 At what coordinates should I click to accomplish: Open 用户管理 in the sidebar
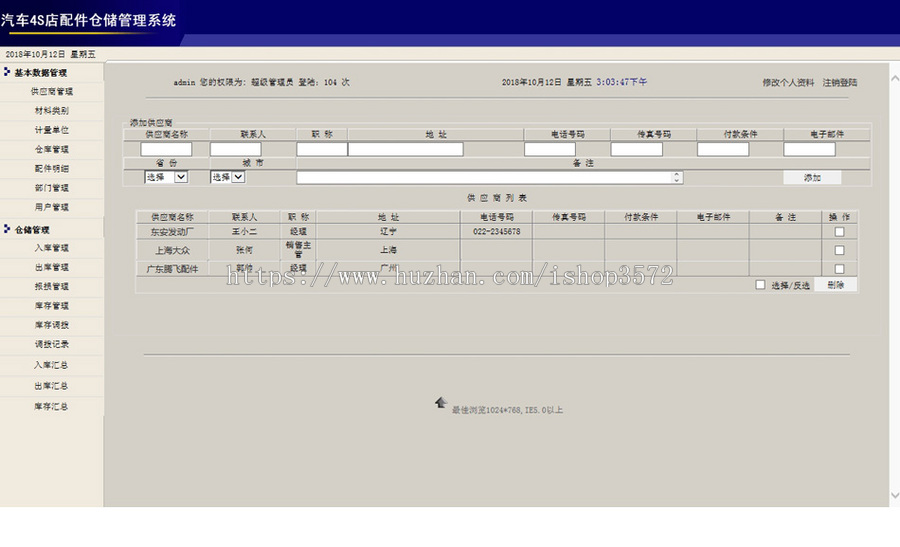pyautogui.click(x=52, y=207)
